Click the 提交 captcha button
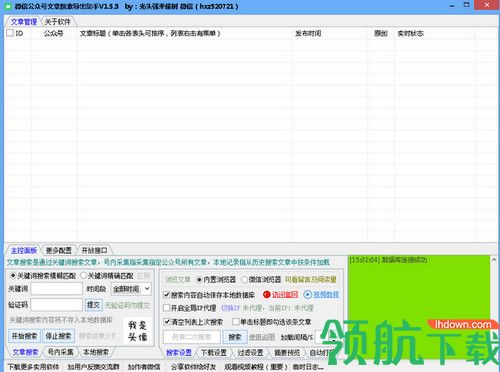The width and height of the screenshot is (500, 372). pos(93,305)
